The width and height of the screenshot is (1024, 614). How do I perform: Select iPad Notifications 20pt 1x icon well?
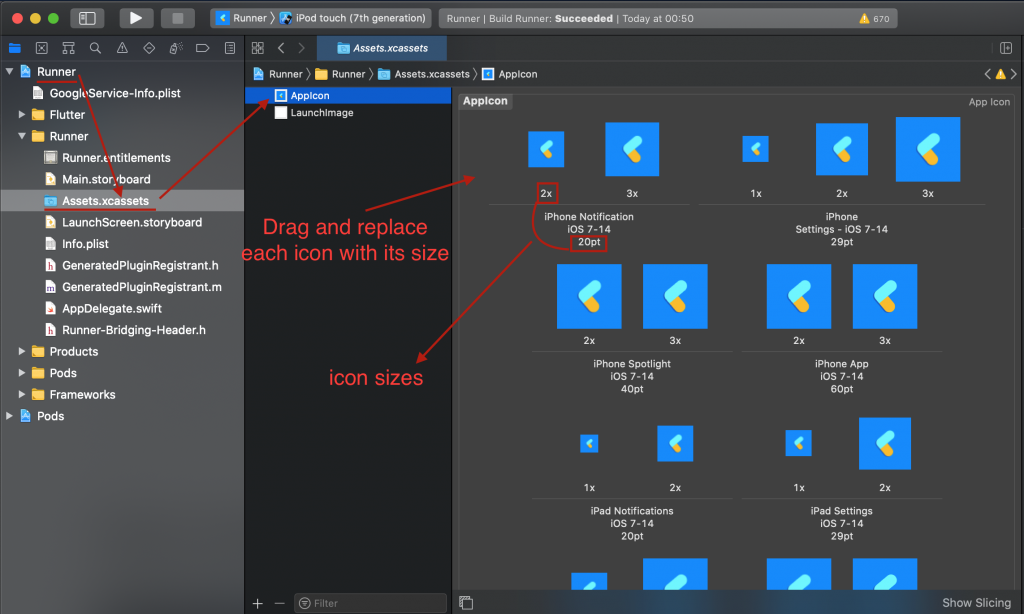tap(589, 444)
